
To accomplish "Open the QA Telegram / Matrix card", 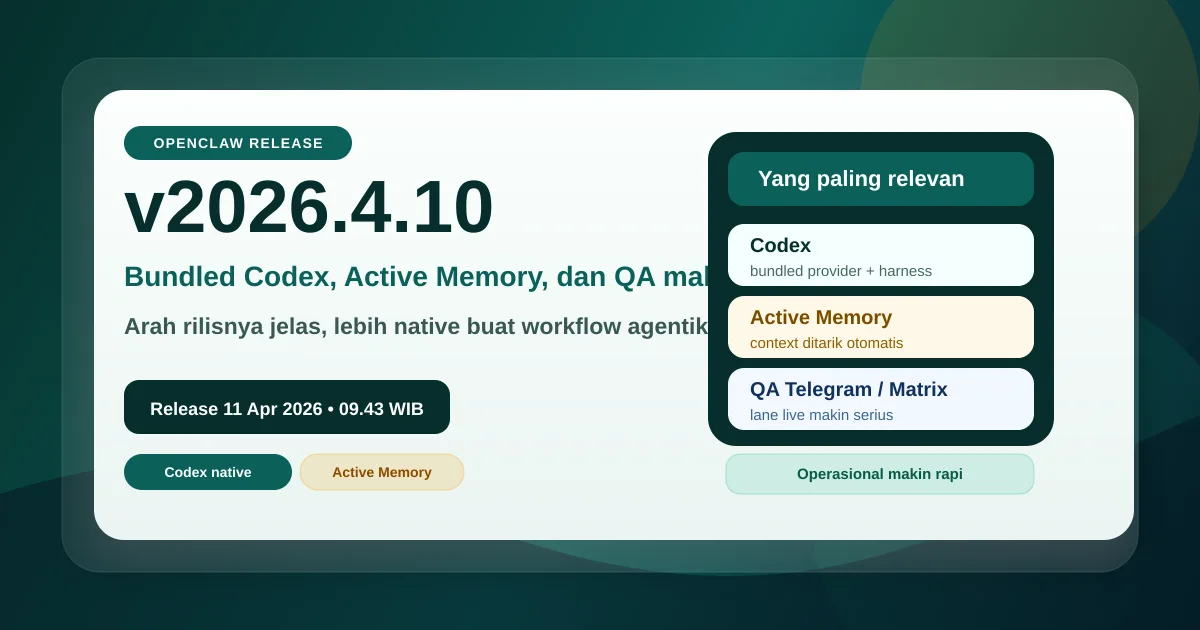I will (880, 398).
